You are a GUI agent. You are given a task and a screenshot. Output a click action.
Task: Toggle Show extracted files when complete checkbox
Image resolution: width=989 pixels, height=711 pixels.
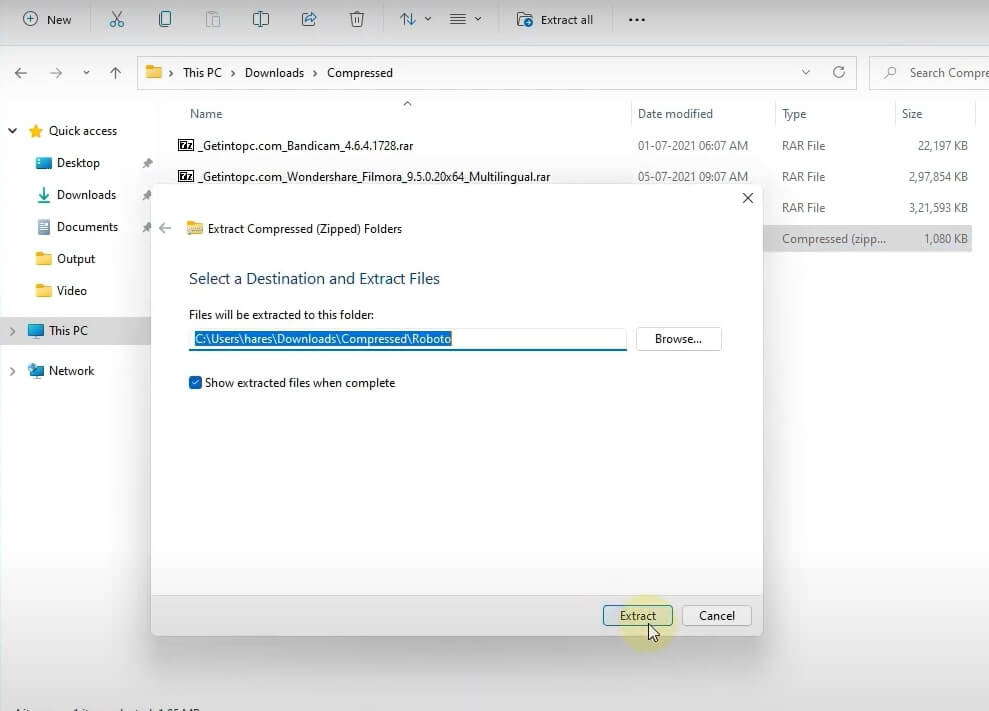pyautogui.click(x=196, y=383)
